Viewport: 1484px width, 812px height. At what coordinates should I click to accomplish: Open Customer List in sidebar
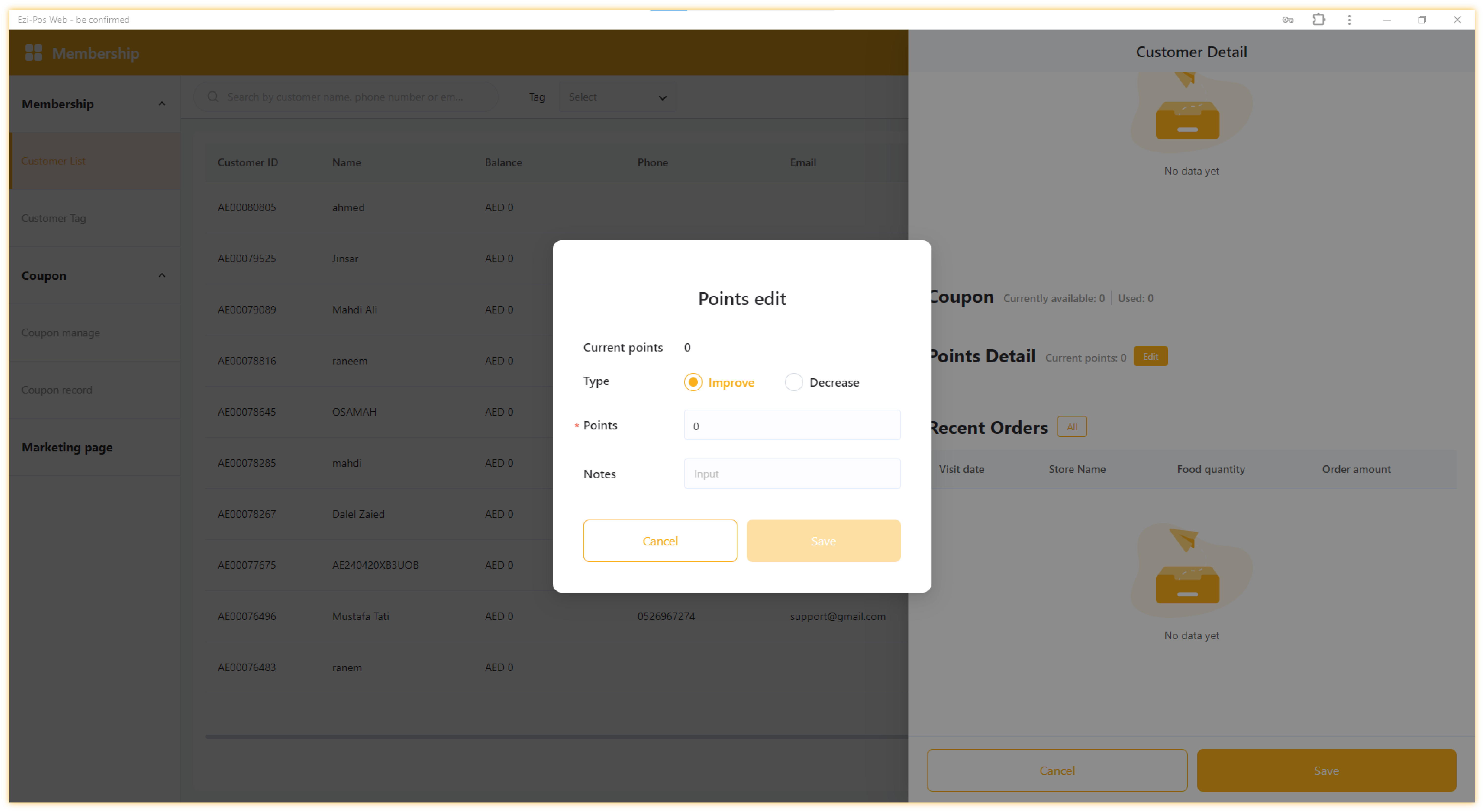click(95, 161)
